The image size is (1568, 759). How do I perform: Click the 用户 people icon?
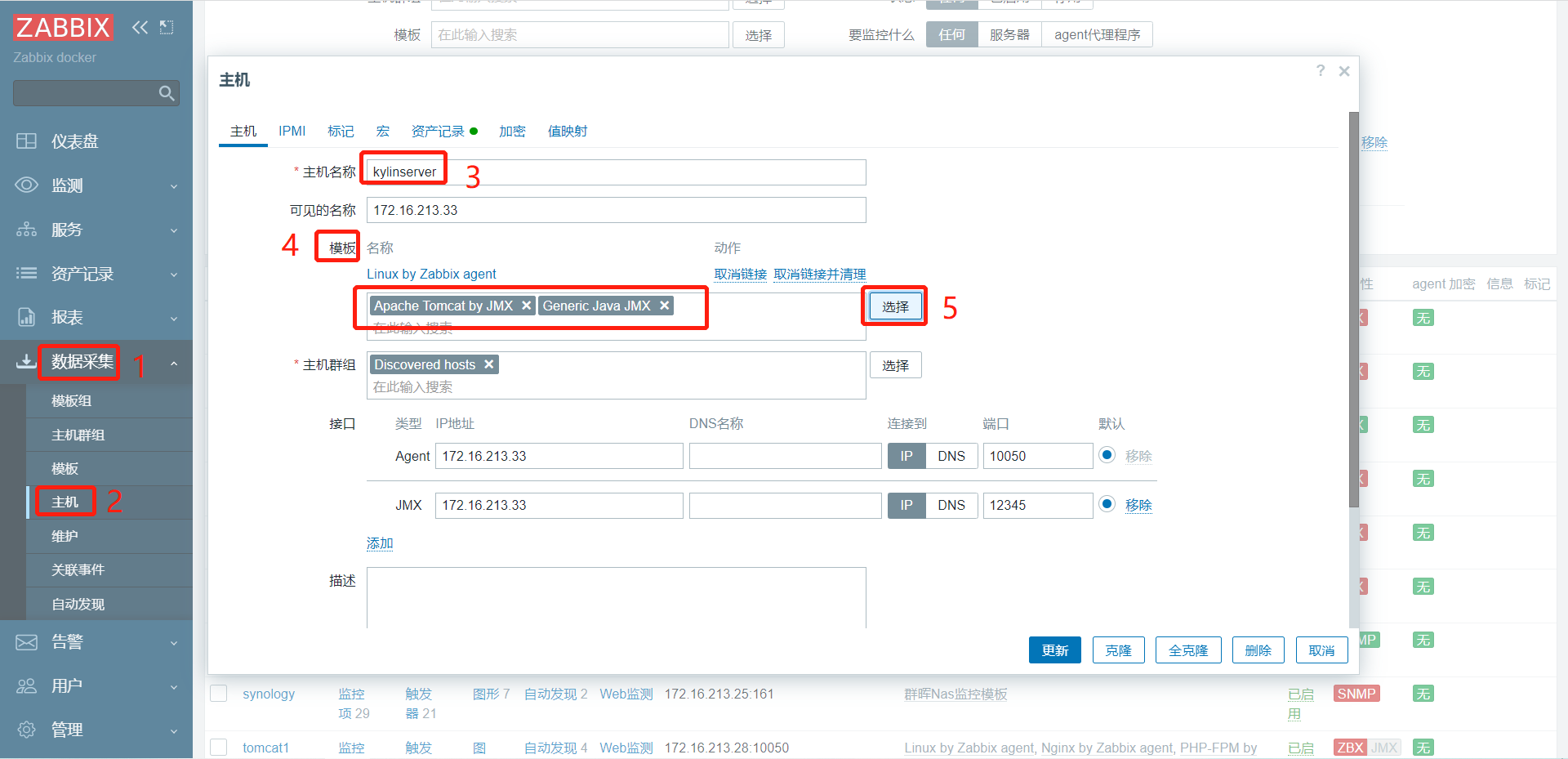26,686
